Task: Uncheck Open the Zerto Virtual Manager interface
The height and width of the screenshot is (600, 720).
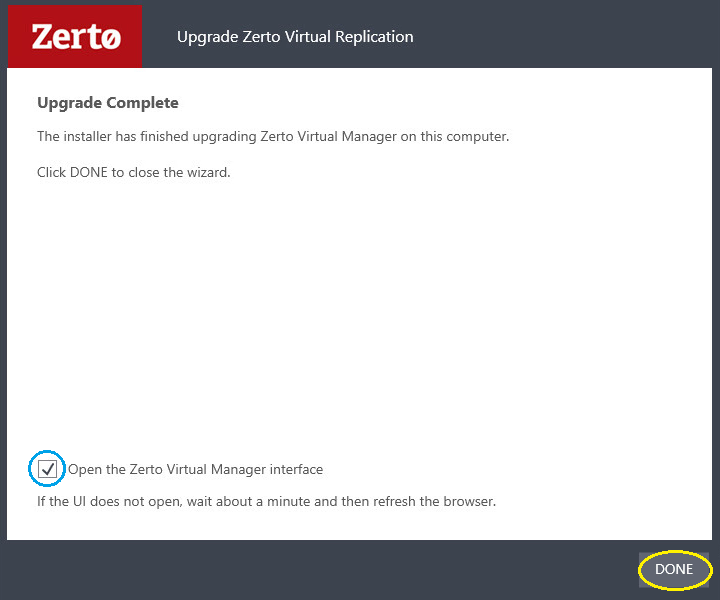Action: [x=47, y=469]
